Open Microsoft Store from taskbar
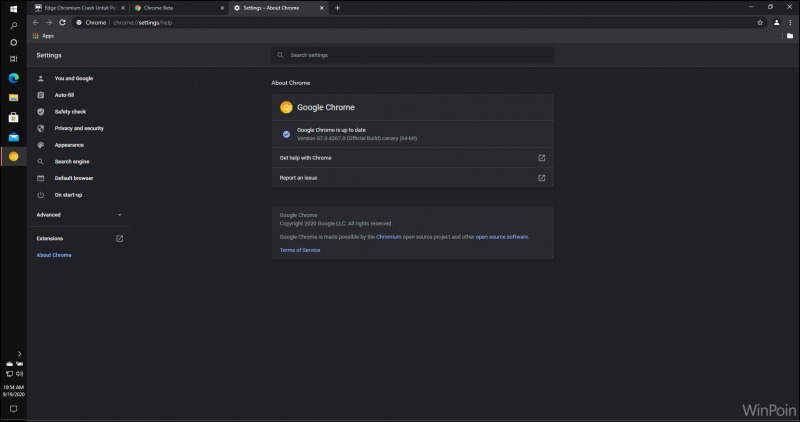Image resolution: width=800 pixels, height=422 pixels. (x=13, y=117)
